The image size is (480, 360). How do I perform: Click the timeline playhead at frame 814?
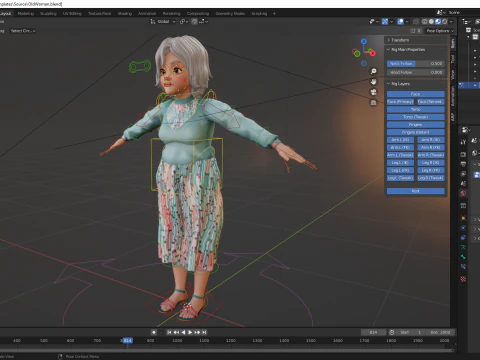(x=127, y=341)
